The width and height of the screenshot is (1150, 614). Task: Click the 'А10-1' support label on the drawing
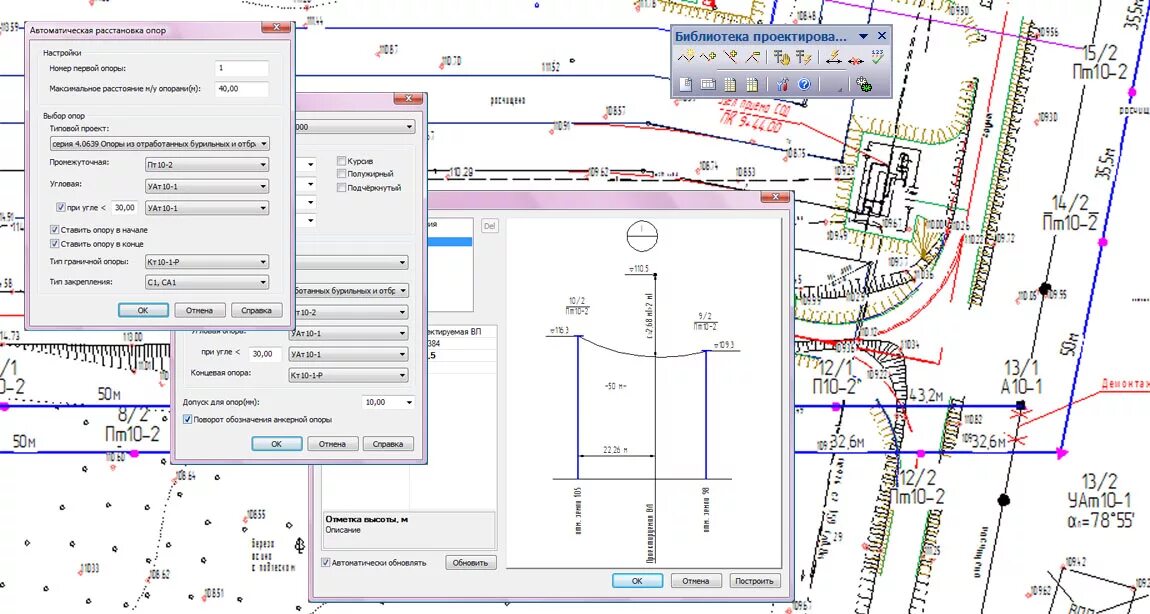pos(1022,387)
